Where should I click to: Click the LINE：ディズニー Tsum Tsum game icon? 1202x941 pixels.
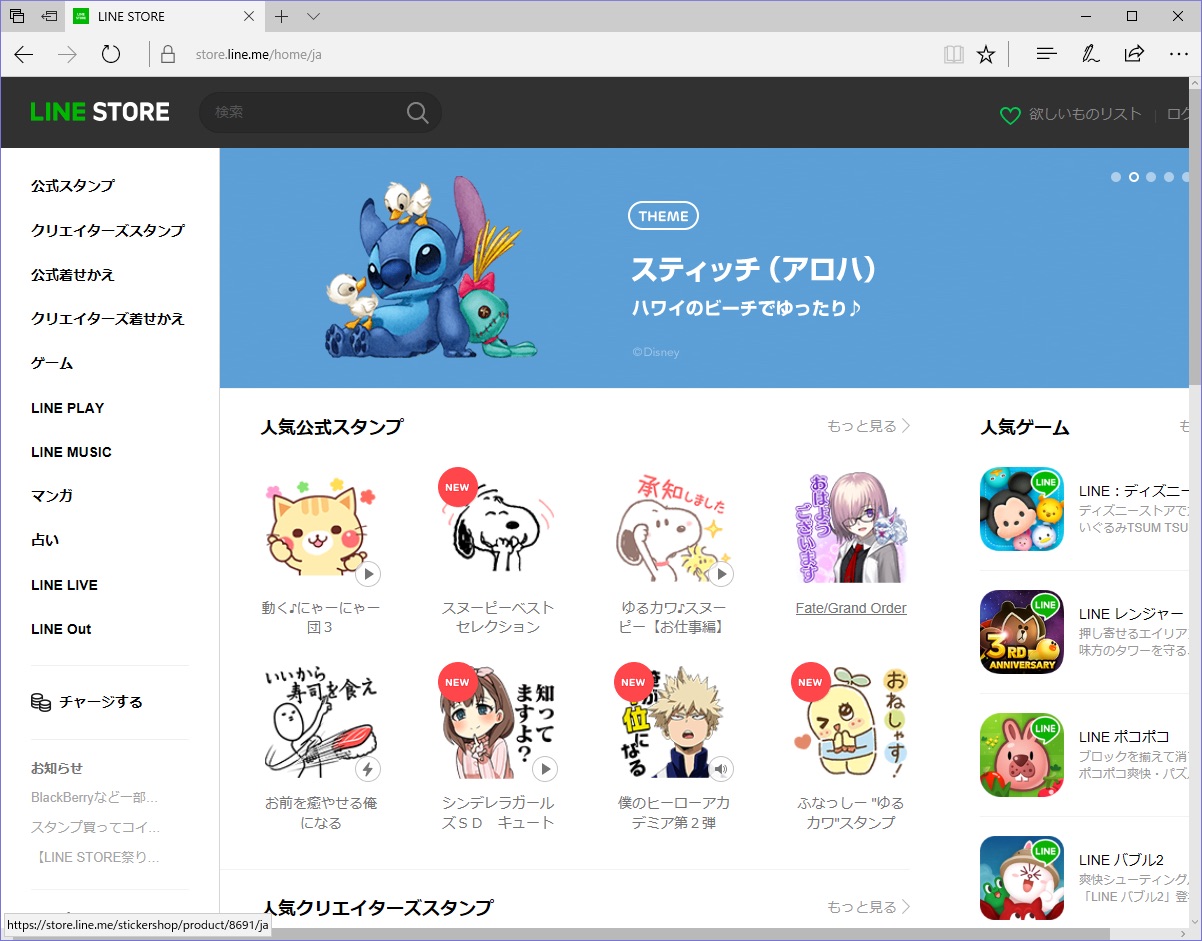[1022, 509]
